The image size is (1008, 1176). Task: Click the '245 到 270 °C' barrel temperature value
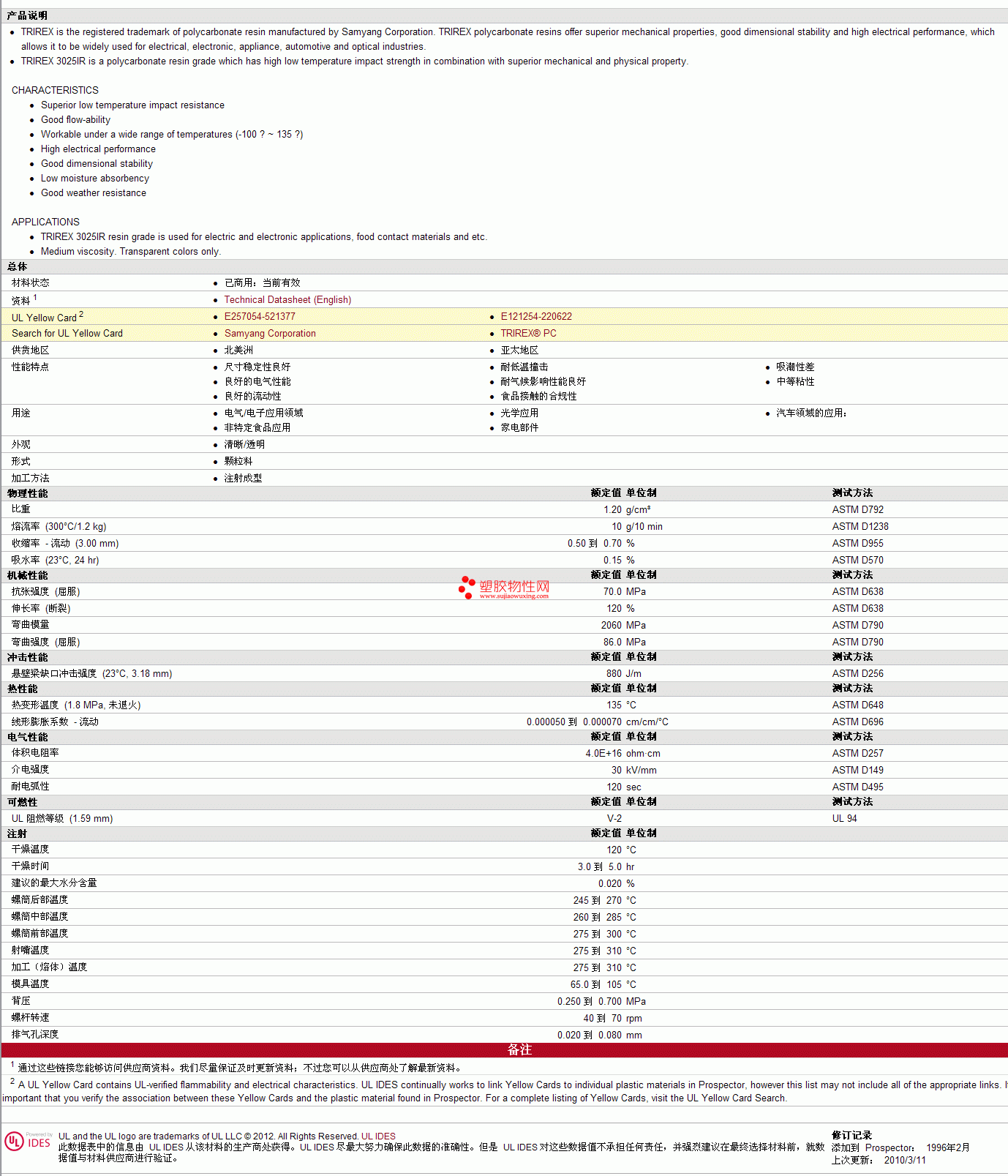click(604, 901)
